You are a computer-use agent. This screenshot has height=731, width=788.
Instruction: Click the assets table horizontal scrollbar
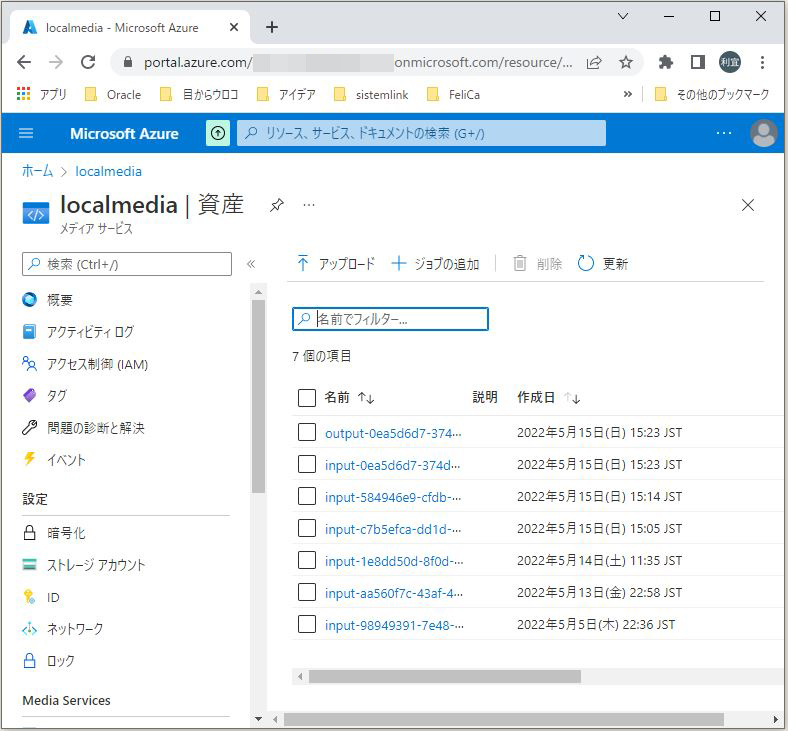445,676
